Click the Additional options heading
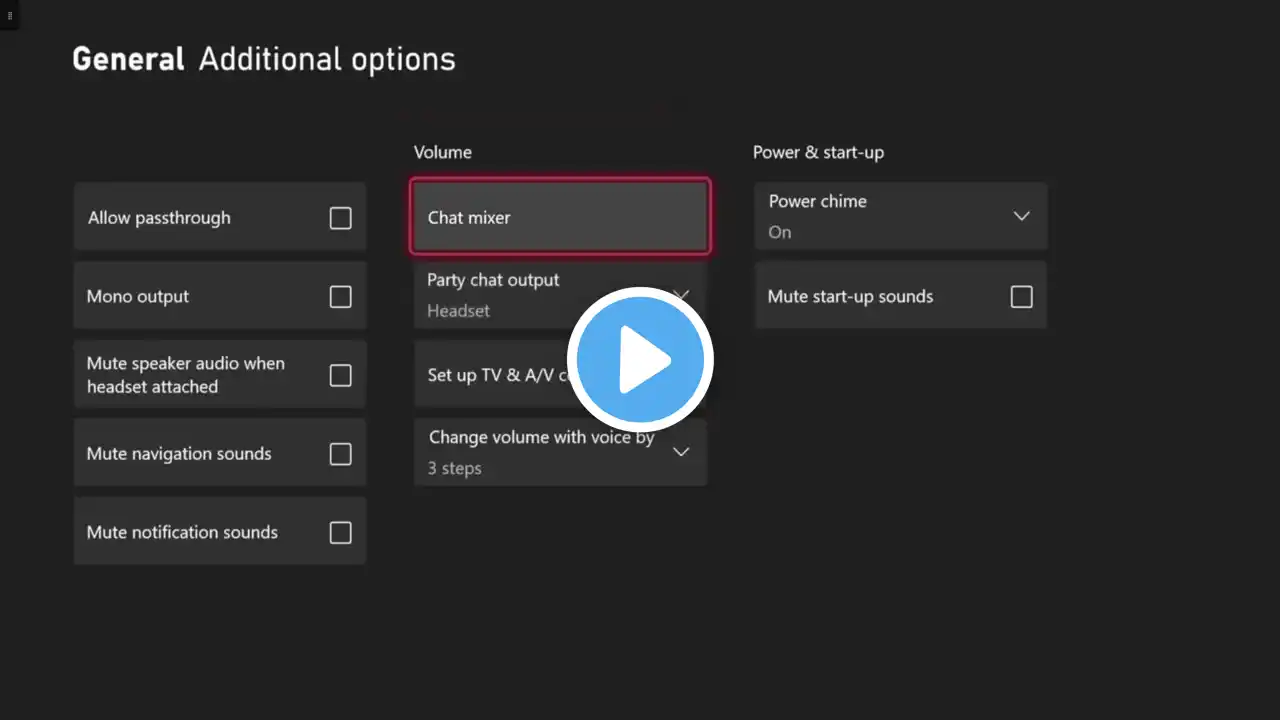 [x=327, y=59]
